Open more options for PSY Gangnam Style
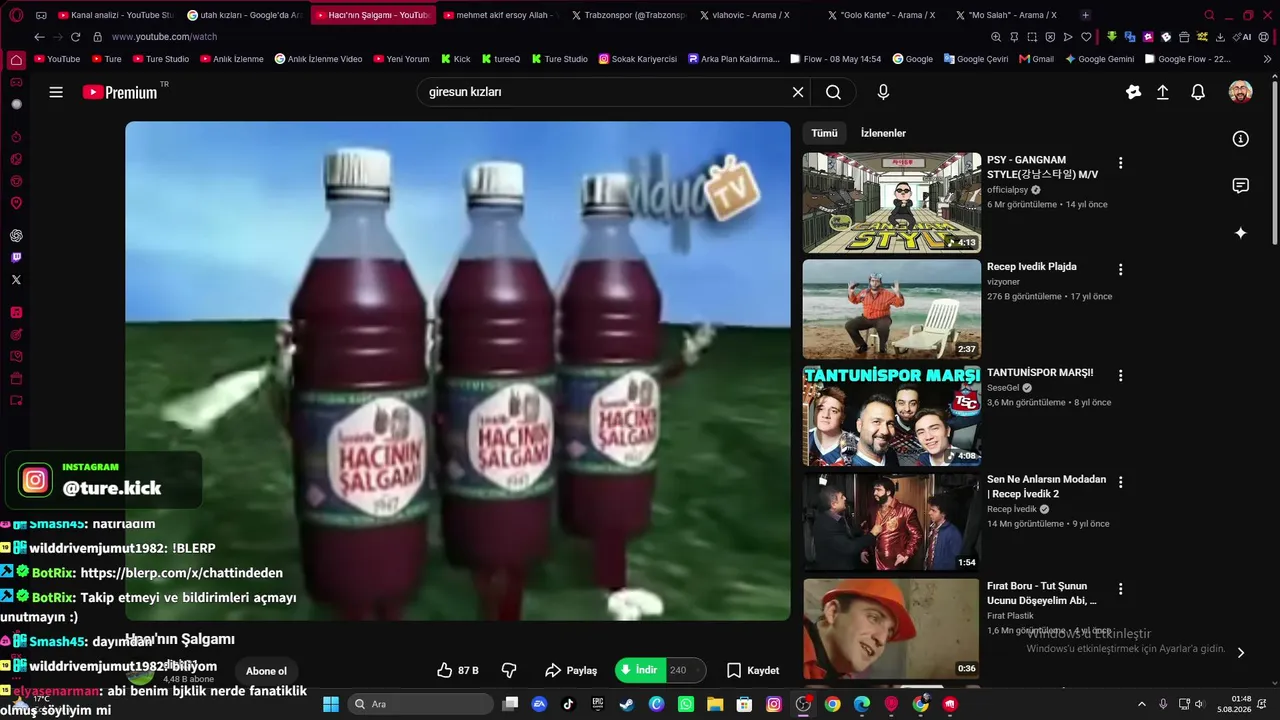The height and width of the screenshot is (720, 1280). pos(1120,163)
